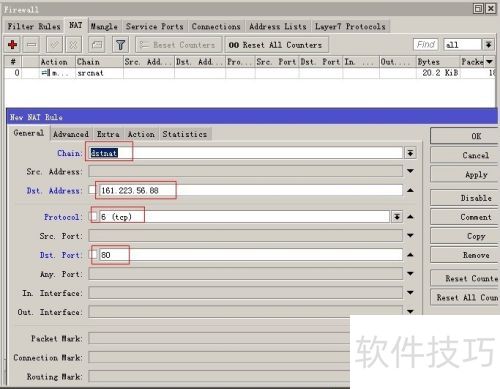This screenshot has width=500, height=389.
Task: Open the column selector arrow beside Packets
Action: click(489, 62)
